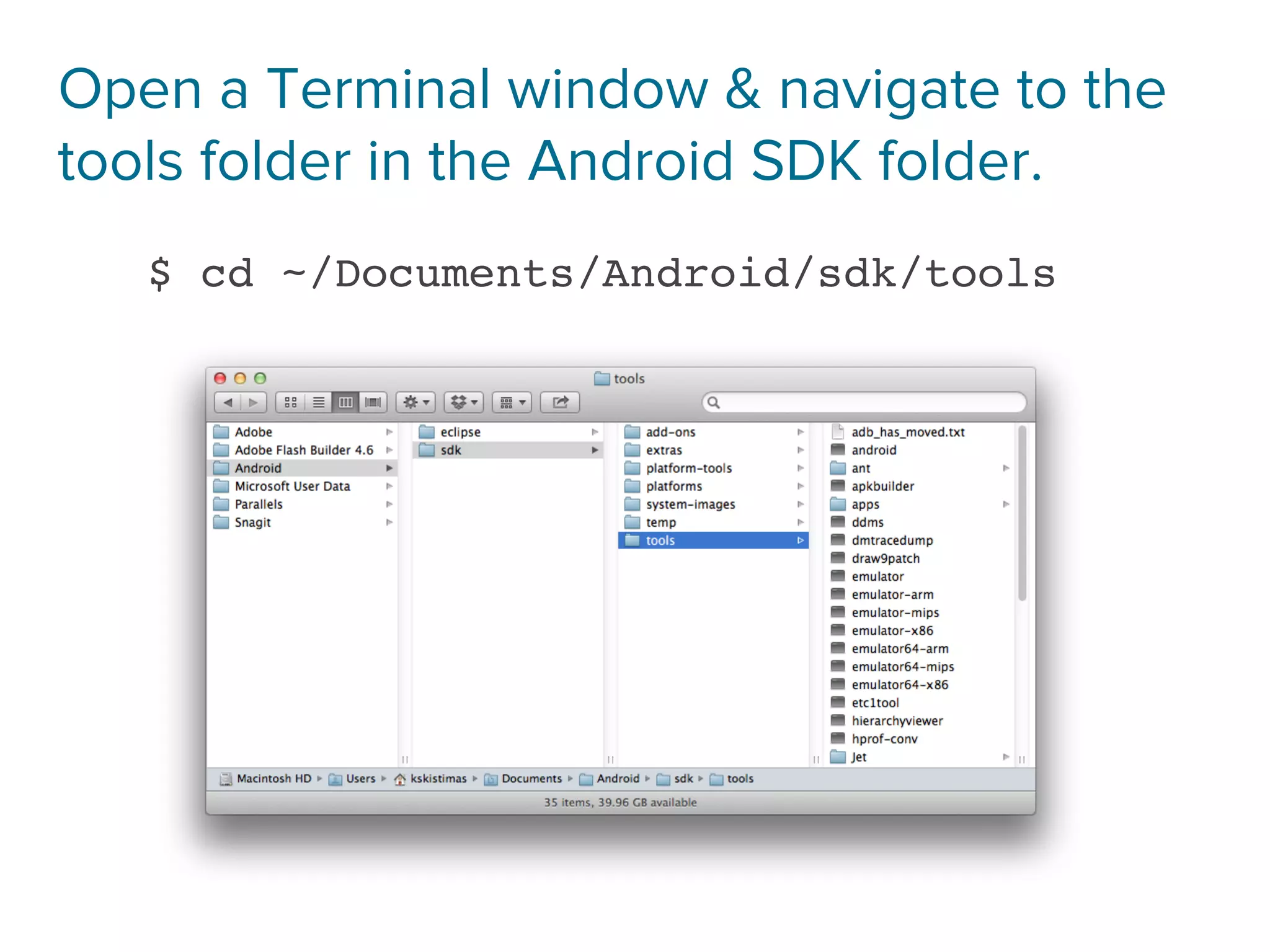Select the emulator-arm executable
Viewport: 1270px width, 952px height.
coord(920,594)
